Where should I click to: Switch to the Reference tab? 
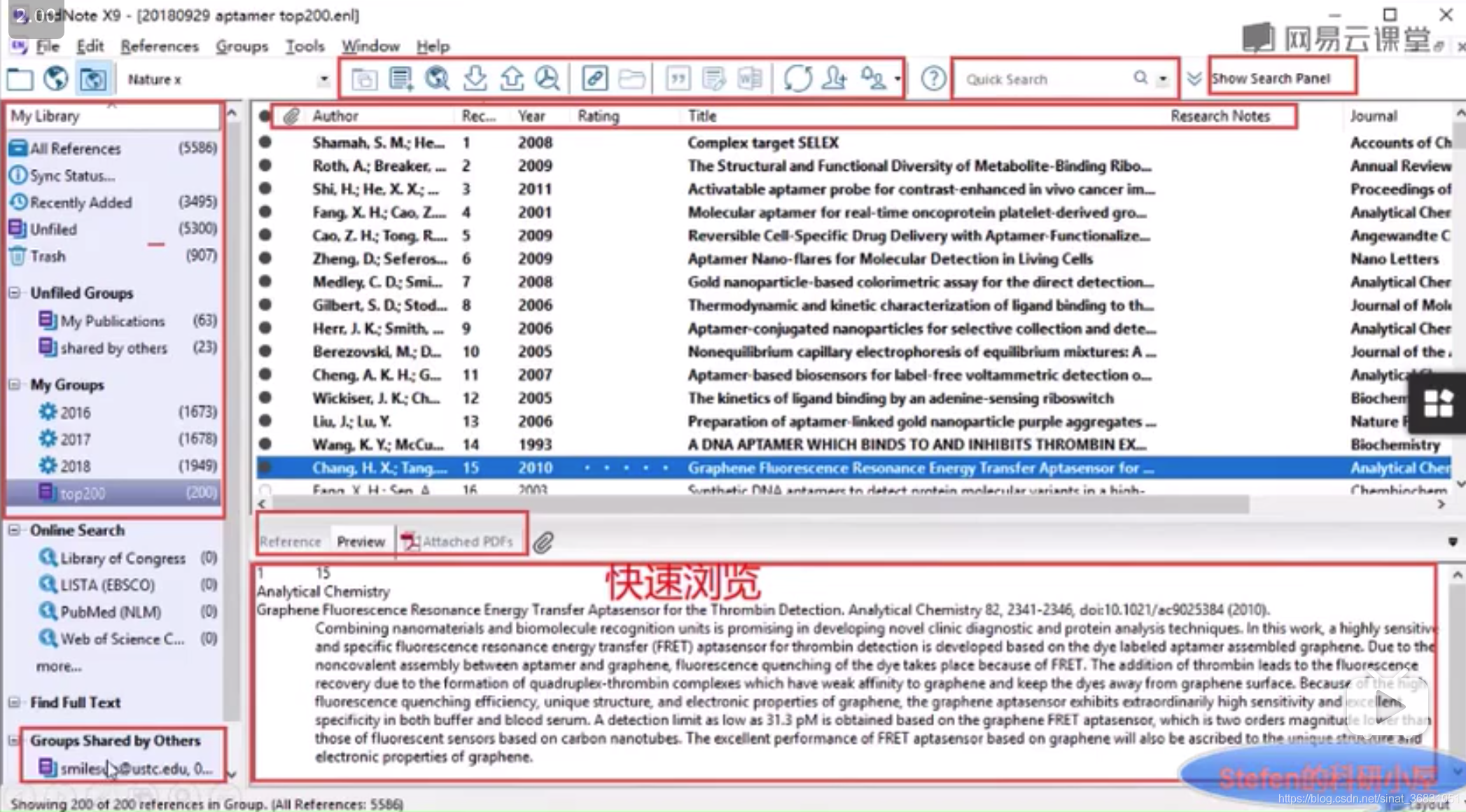tap(290, 542)
